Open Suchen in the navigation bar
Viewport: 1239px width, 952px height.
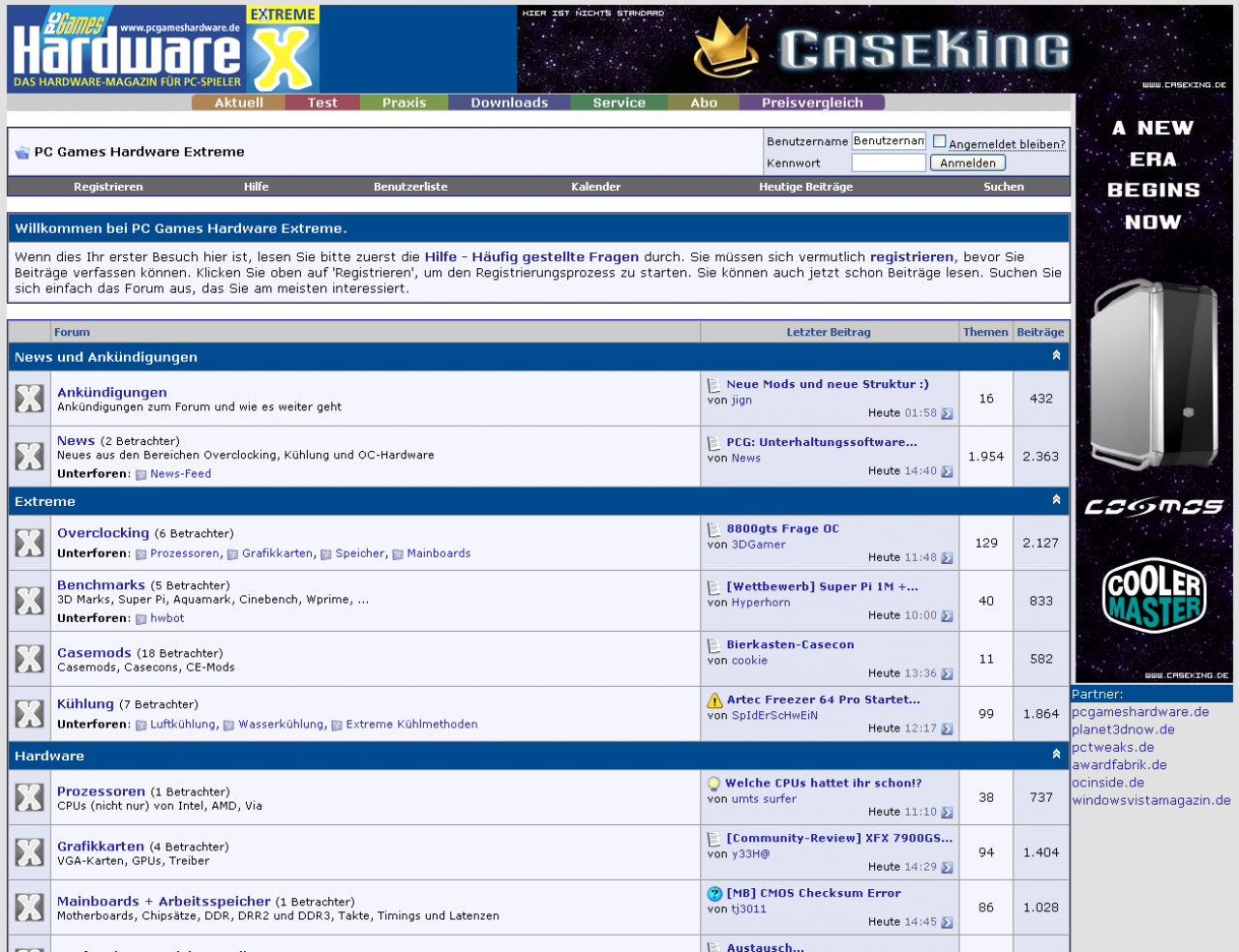pyautogui.click(x=1003, y=187)
